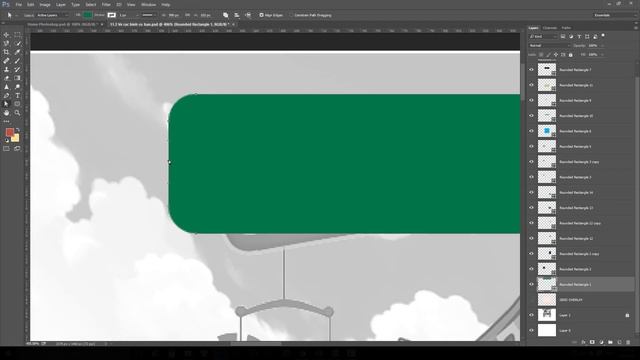Screen dimensions: 640x360
Task: Toggle Quick Mask mode icon
Action: click(6, 149)
